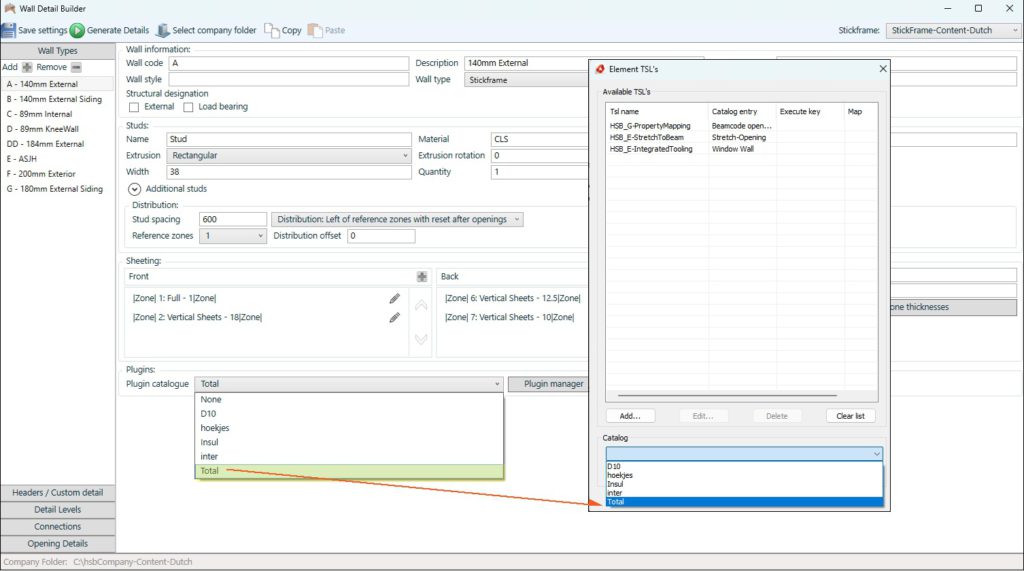Select None in plugin catalogue list
This screenshot has height=571, width=1024.
point(349,399)
